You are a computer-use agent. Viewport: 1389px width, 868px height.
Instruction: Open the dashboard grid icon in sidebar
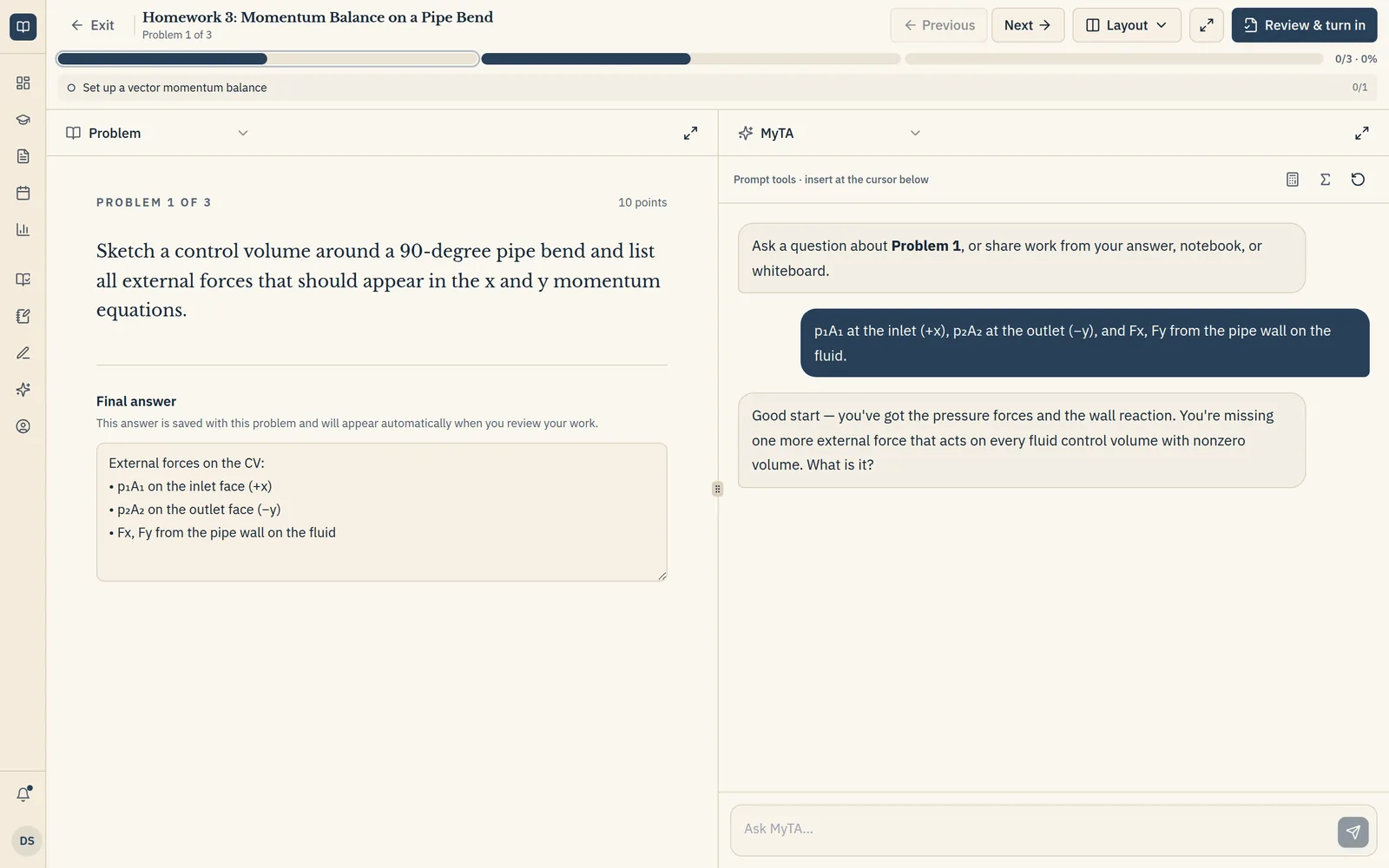click(23, 82)
